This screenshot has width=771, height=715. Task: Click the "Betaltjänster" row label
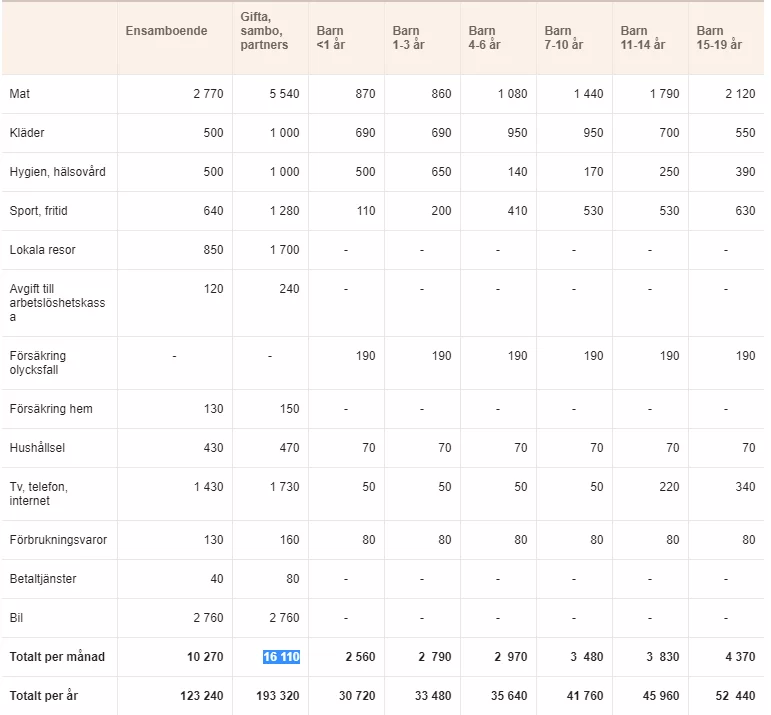pyautogui.click(x=42, y=579)
